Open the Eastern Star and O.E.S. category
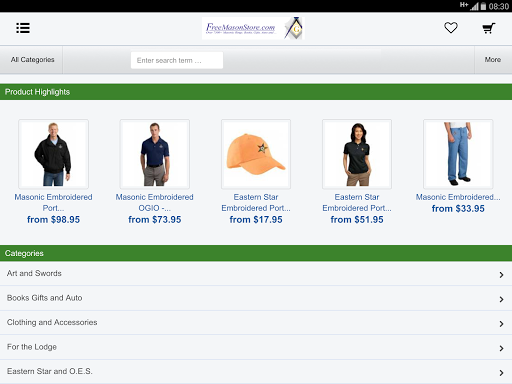 [256, 371]
